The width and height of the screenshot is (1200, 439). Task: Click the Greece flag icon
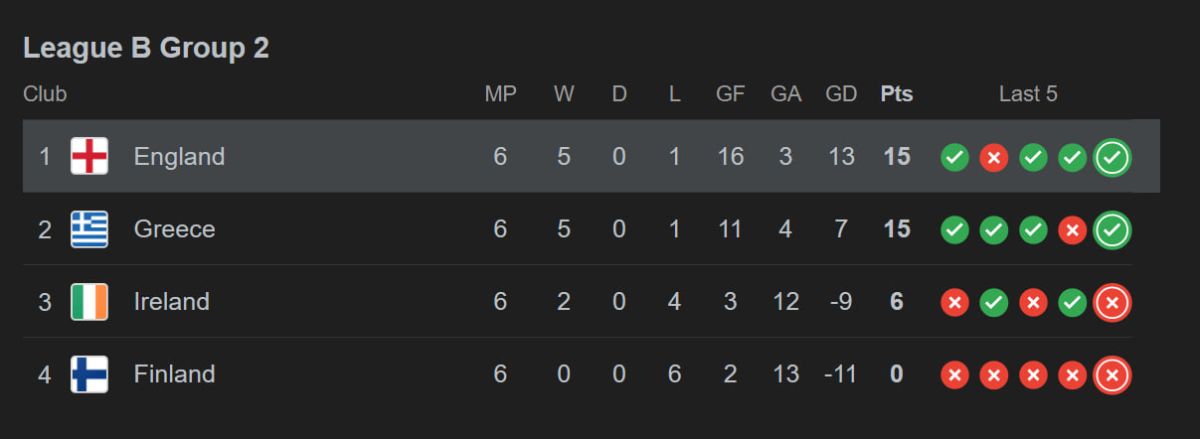(89, 230)
